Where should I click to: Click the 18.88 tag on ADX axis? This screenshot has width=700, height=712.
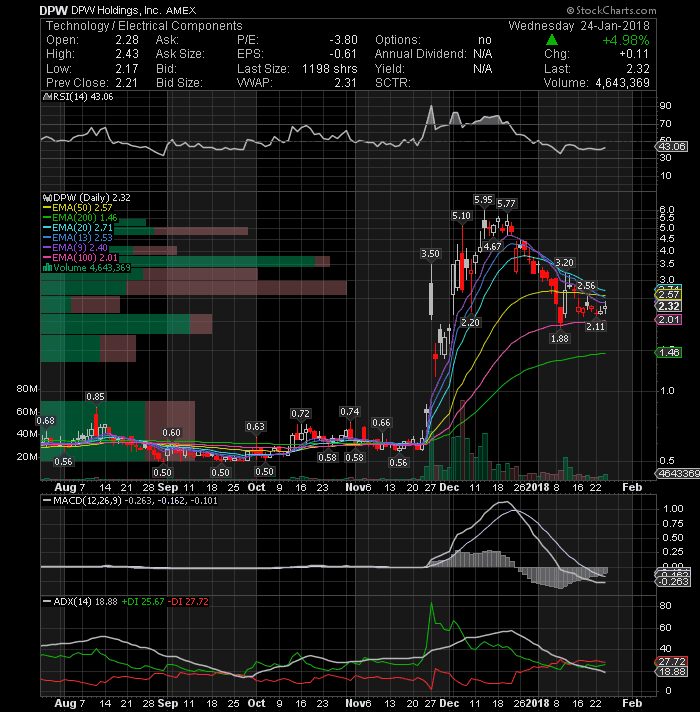tap(671, 672)
